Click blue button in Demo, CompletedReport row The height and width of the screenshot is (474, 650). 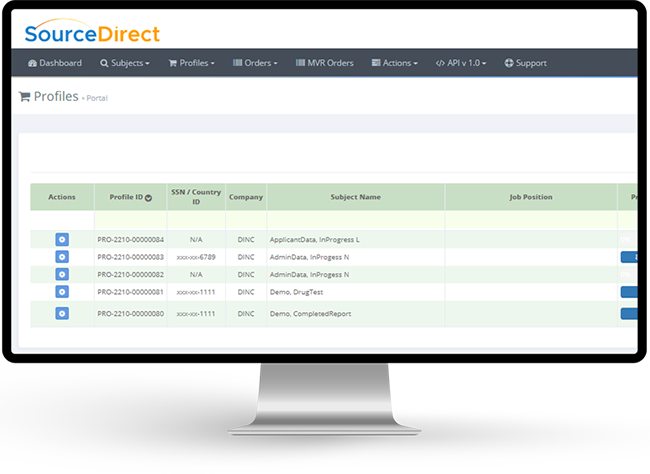[629, 314]
